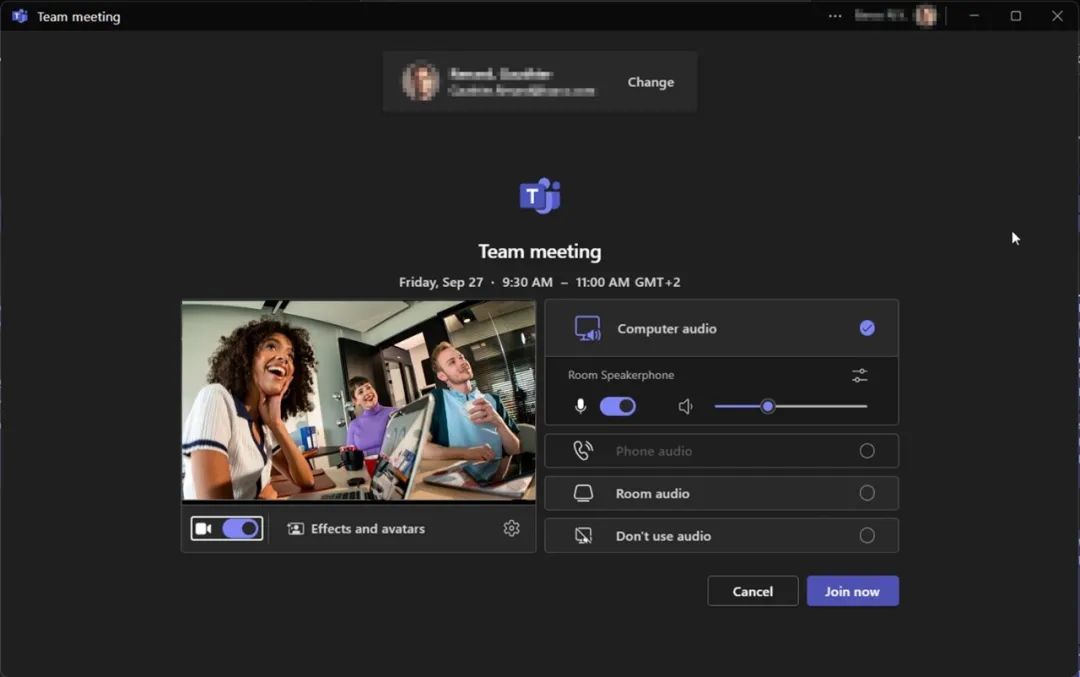This screenshot has width=1080, height=677.
Task: Open the more options ellipsis menu
Action: click(835, 16)
